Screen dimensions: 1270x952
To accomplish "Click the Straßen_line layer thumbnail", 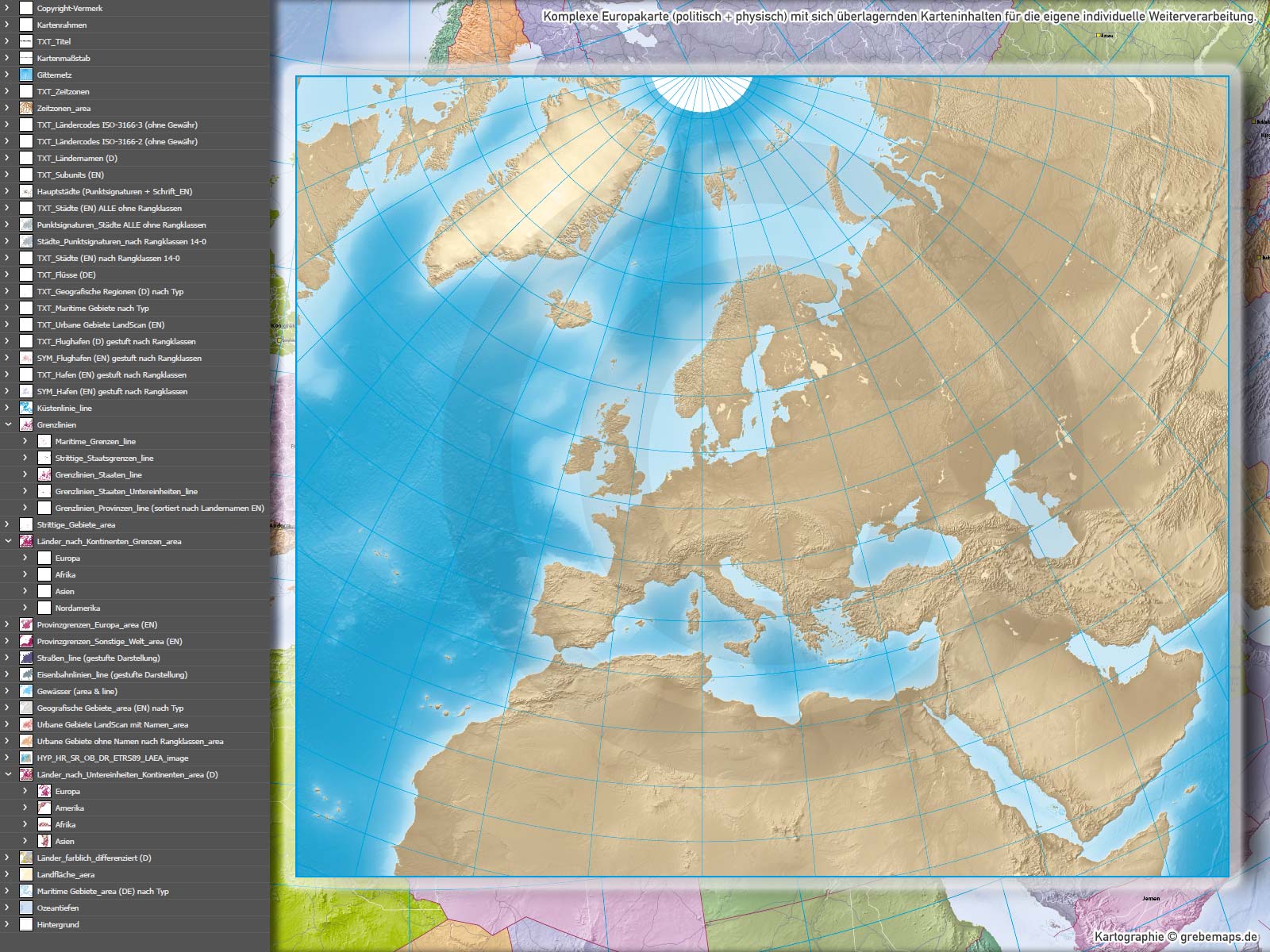I will click(26, 658).
